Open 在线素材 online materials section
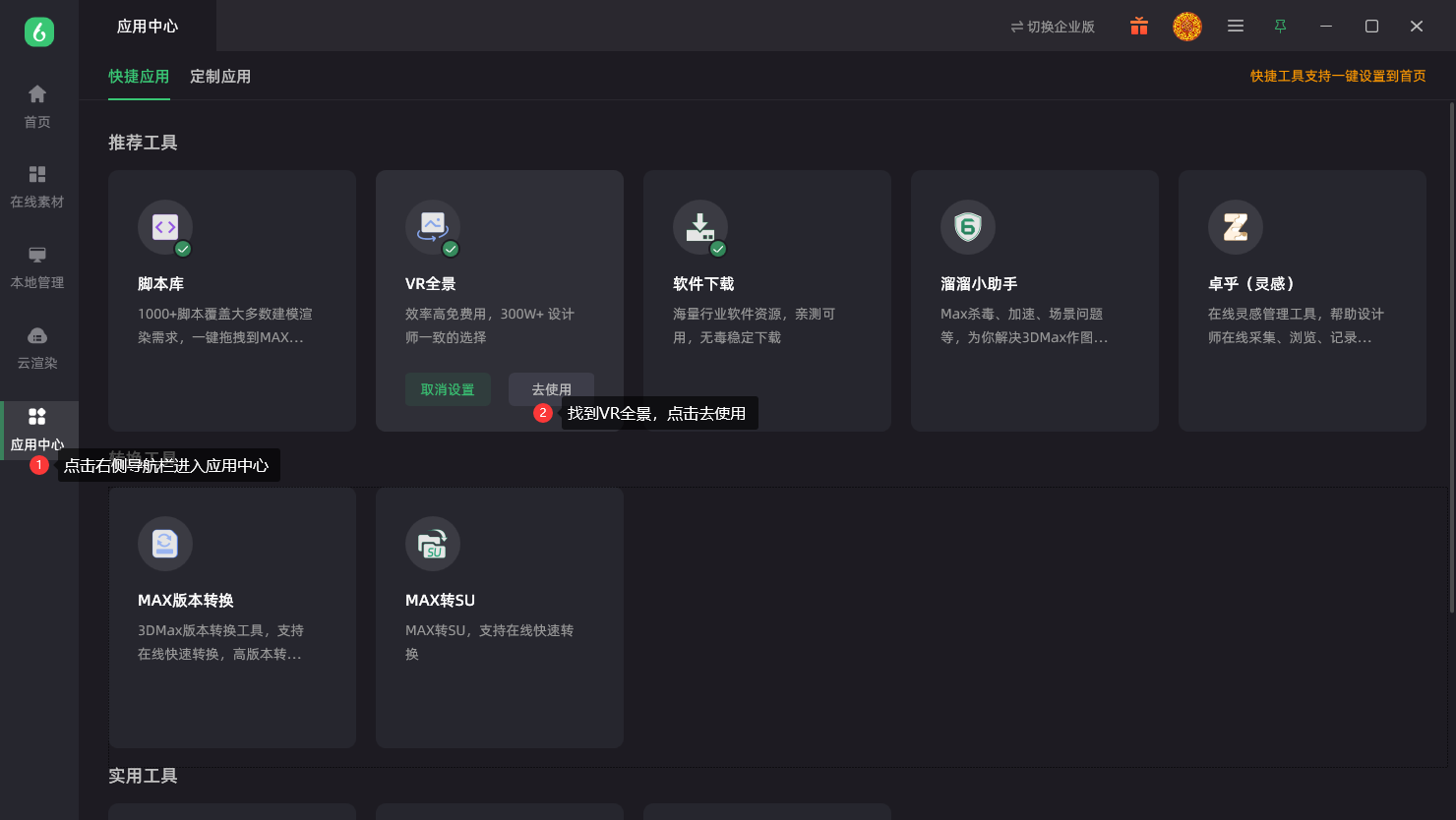The width and height of the screenshot is (1456, 820). pos(37,187)
